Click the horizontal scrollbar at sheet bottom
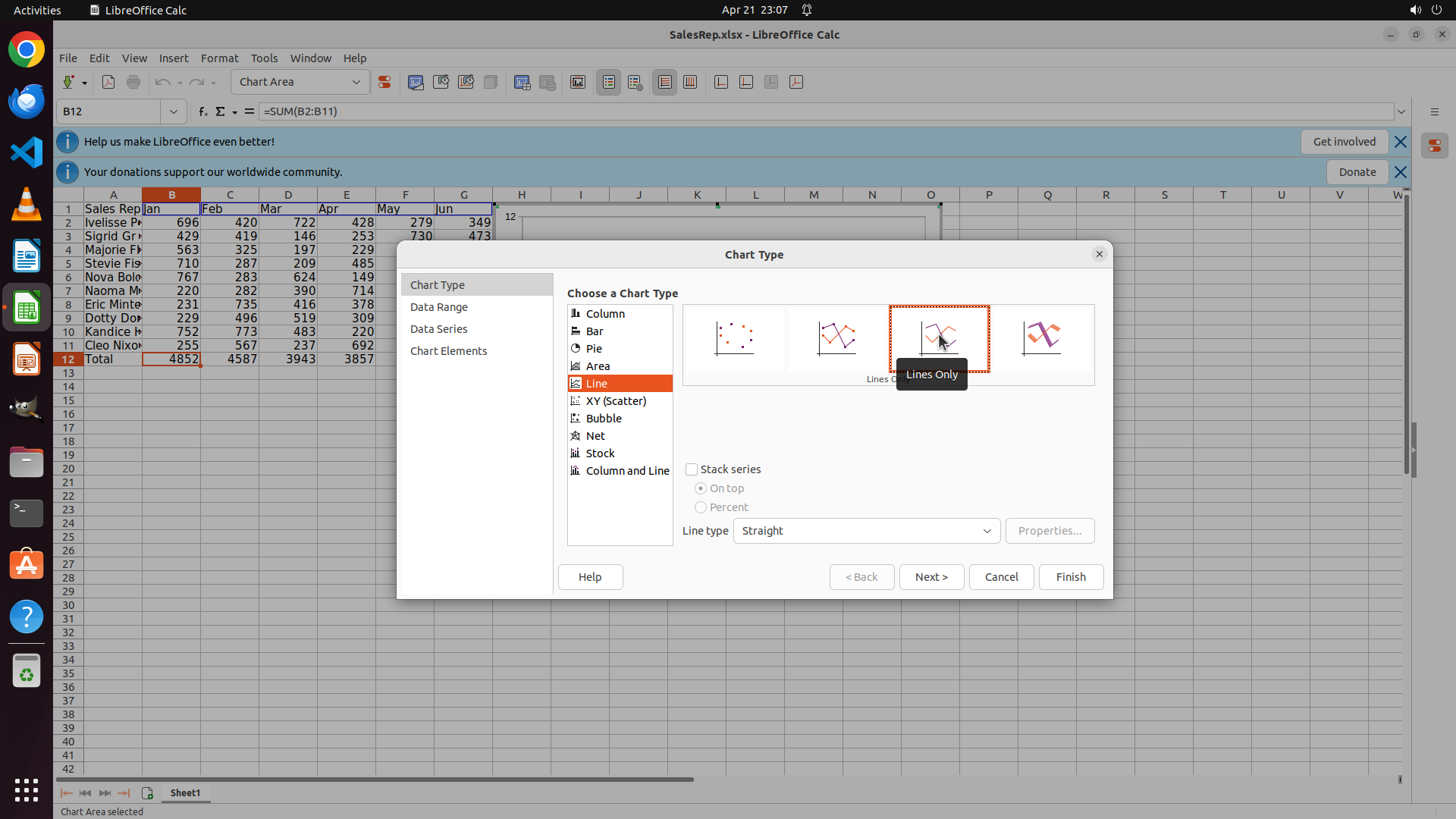 pos(375,779)
